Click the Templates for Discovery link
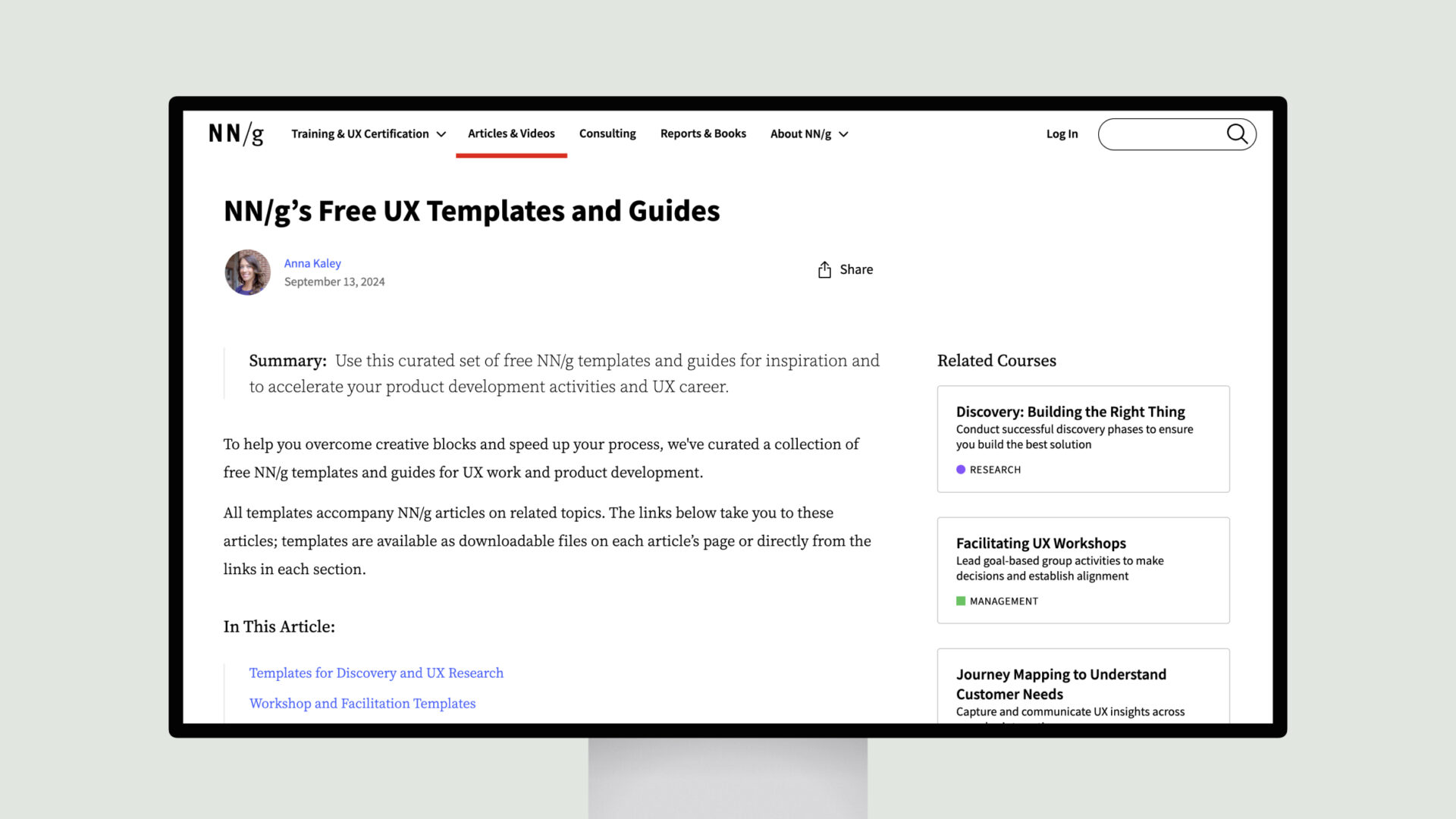This screenshot has height=819, width=1456. pos(376,672)
